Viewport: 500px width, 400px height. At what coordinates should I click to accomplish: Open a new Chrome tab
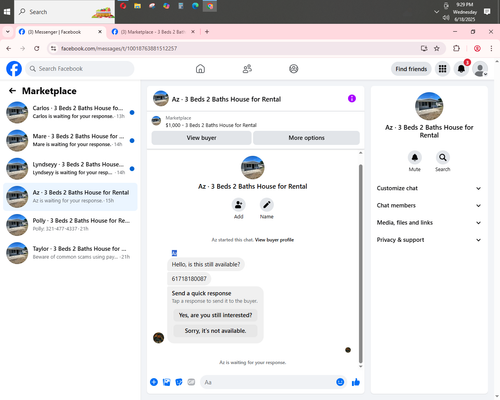pos(207,32)
